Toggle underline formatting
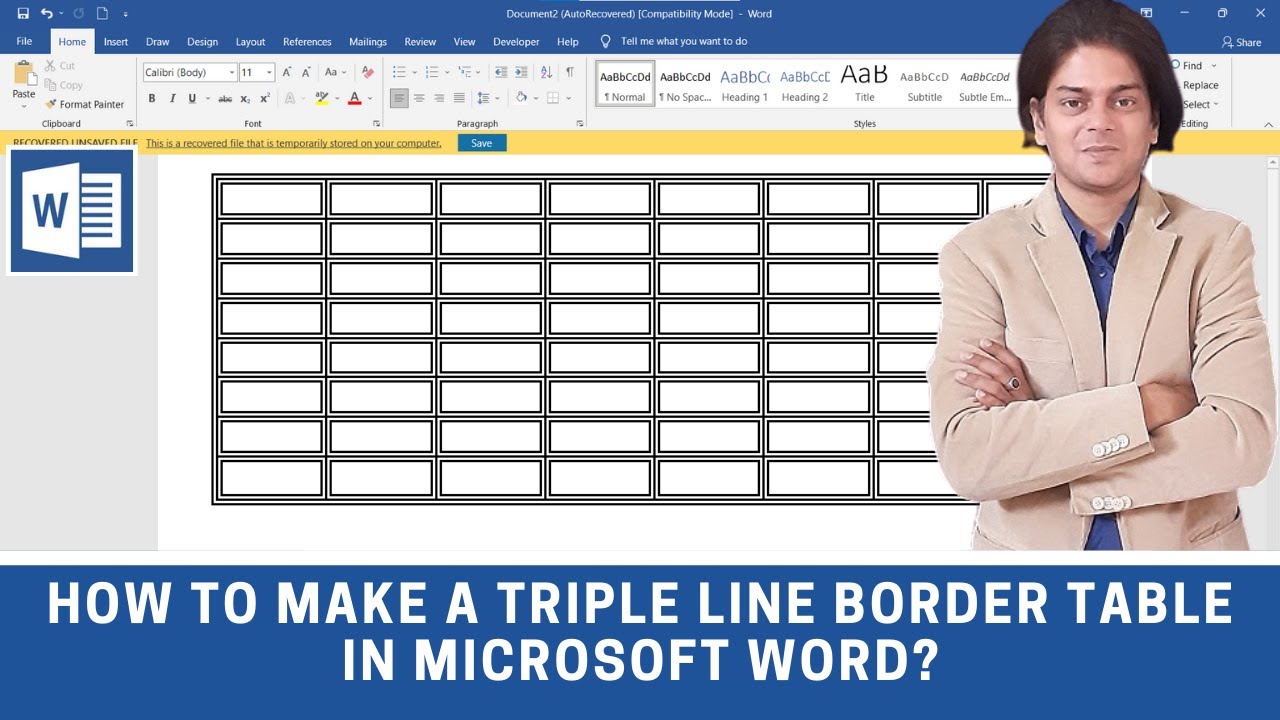Screen dimensions: 1280x720 click(192, 98)
